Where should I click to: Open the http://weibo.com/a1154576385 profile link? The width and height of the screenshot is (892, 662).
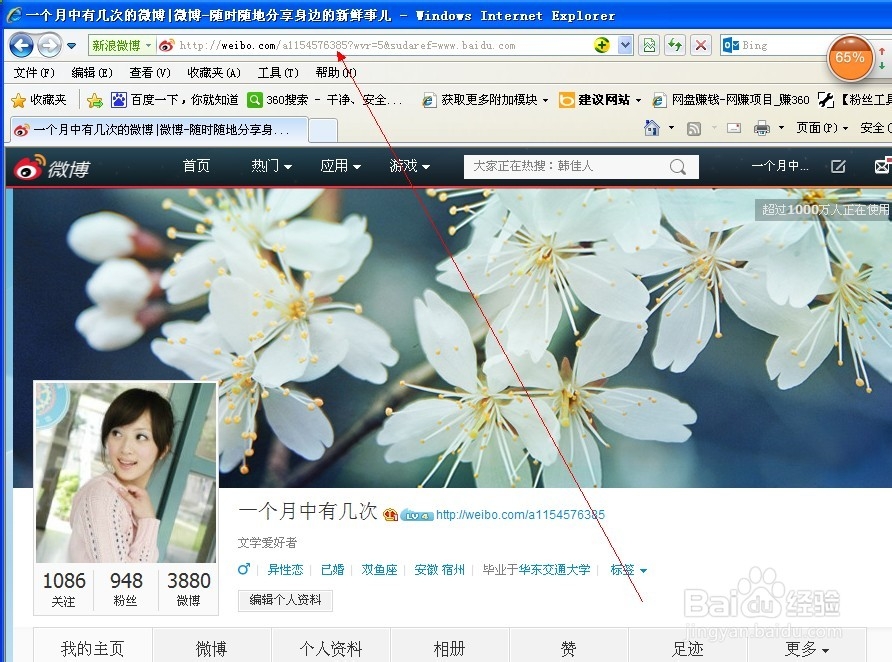point(521,515)
